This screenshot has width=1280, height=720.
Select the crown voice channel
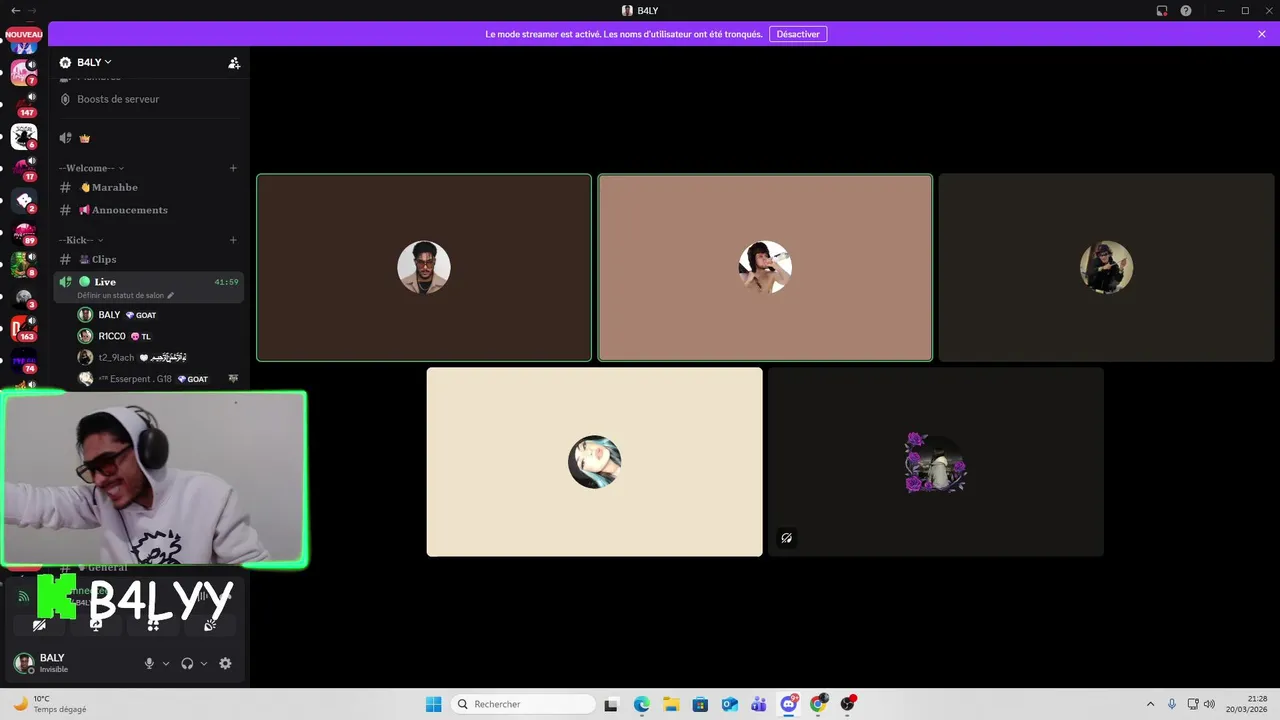pos(85,138)
